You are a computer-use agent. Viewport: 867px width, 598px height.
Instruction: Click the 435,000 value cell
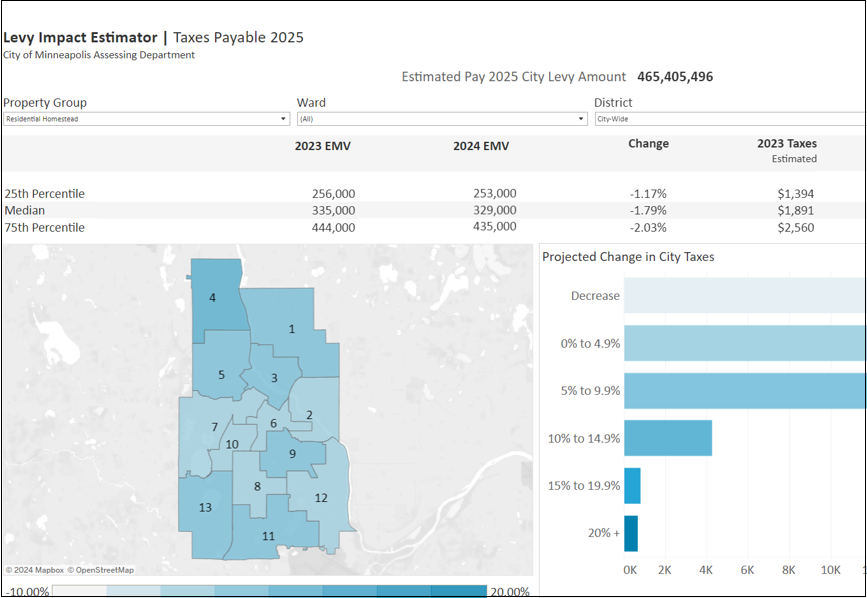(495, 227)
